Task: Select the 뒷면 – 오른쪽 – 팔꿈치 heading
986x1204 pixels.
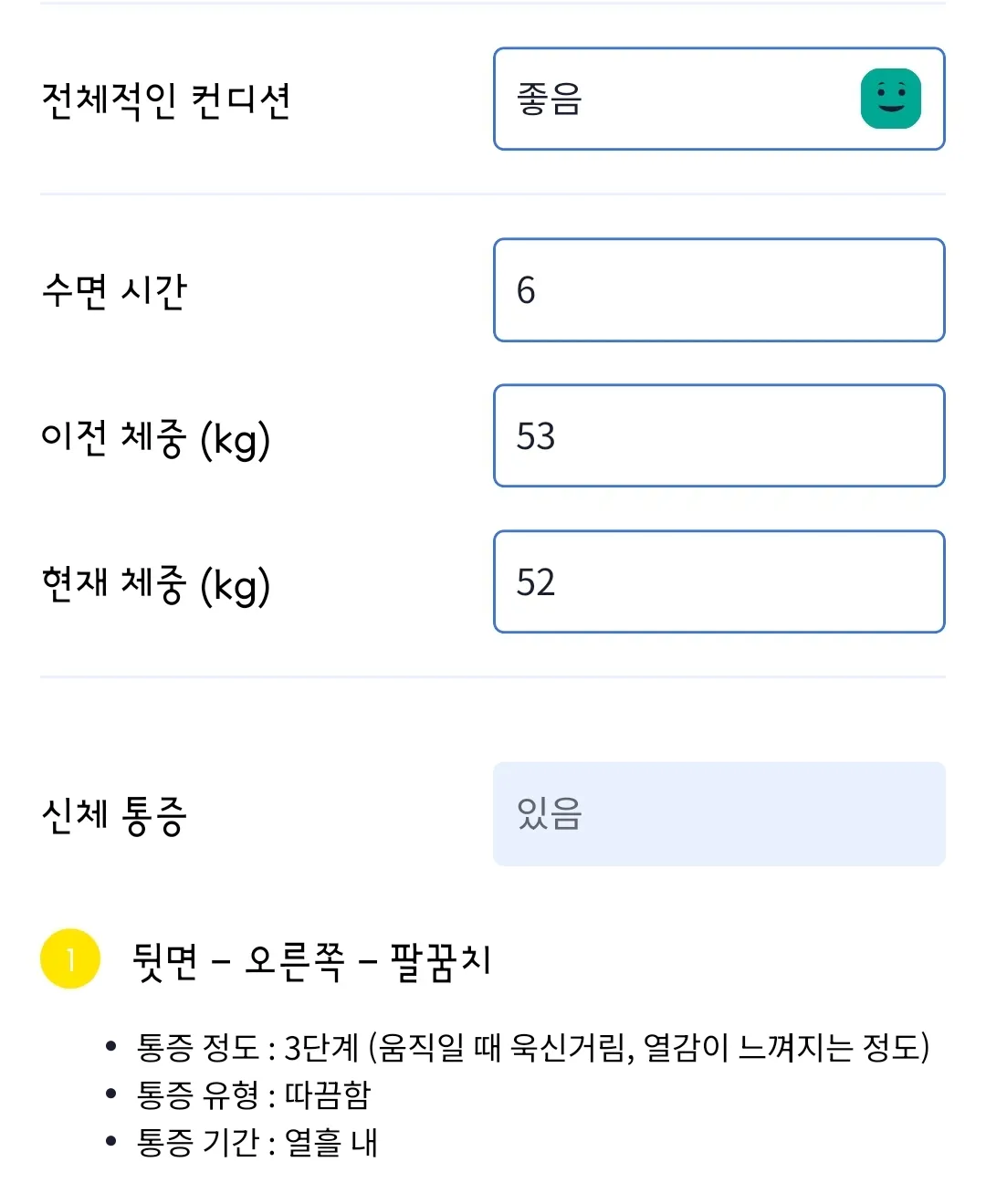Action: pos(311,961)
